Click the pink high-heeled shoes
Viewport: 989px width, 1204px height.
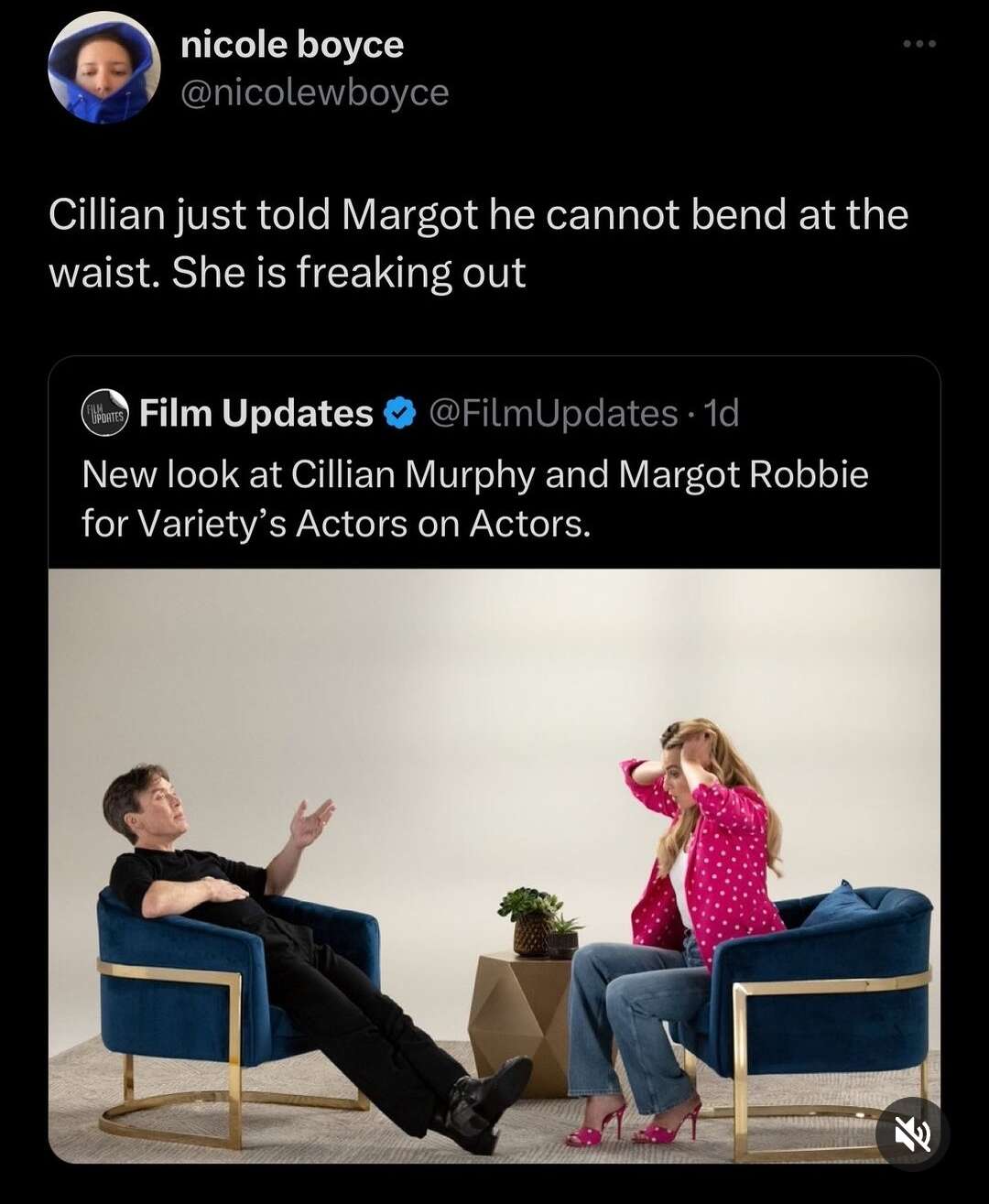(x=632, y=1124)
